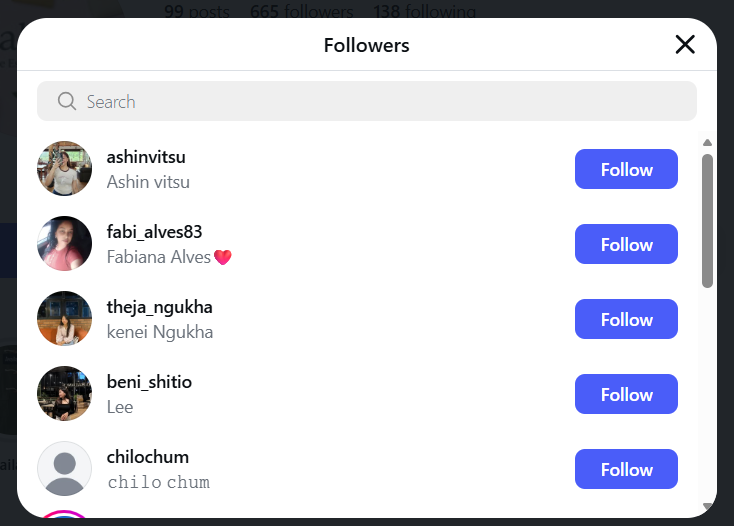Follow the user ashinvitsu
This screenshot has width=734, height=526.
pos(626,169)
